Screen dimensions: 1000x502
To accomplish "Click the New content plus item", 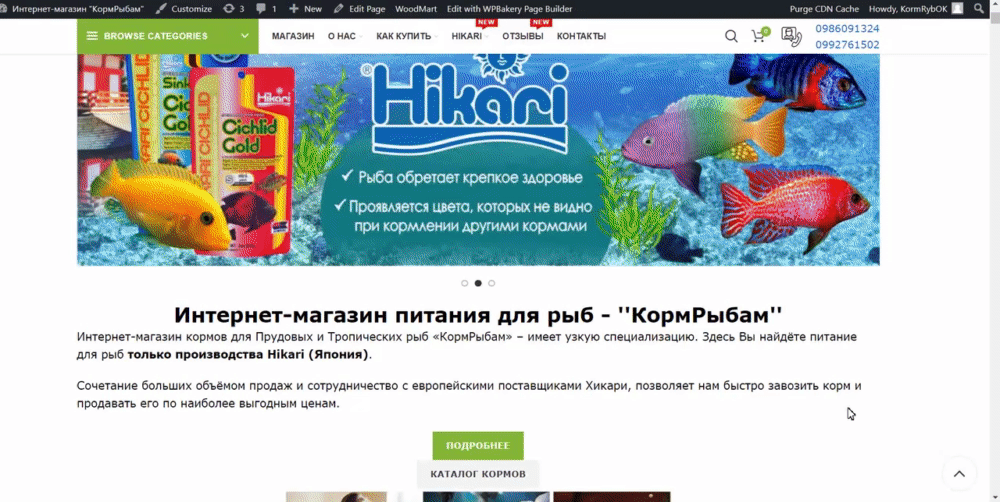I will 305,9.
